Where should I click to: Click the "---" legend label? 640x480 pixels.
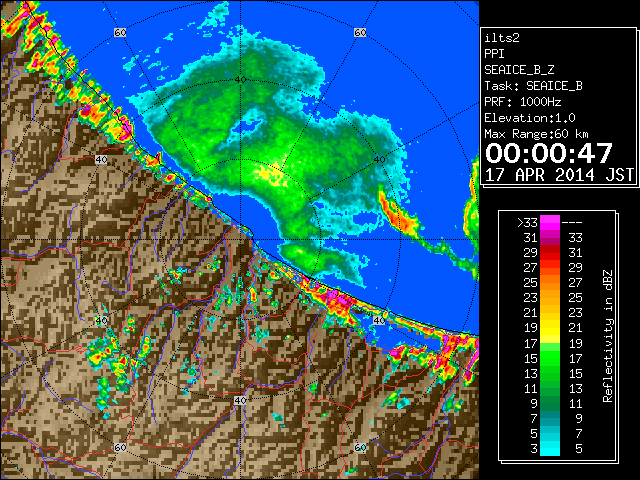(x=572, y=223)
